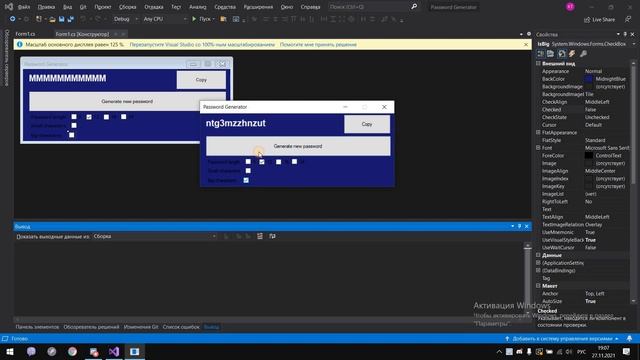Select the big characters checkbox in designer form

[71, 135]
